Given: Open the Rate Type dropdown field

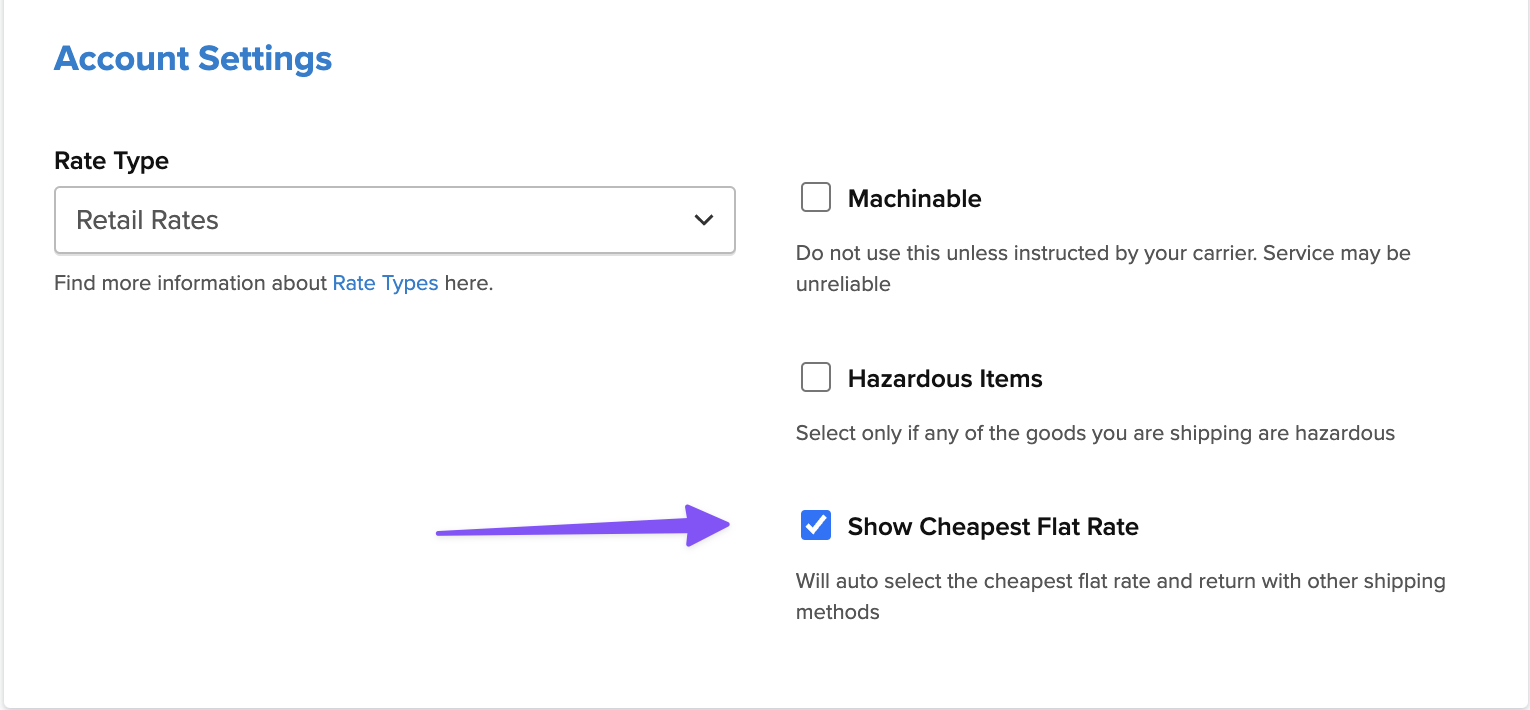Looking at the screenshot, I should tap(394, 220).
